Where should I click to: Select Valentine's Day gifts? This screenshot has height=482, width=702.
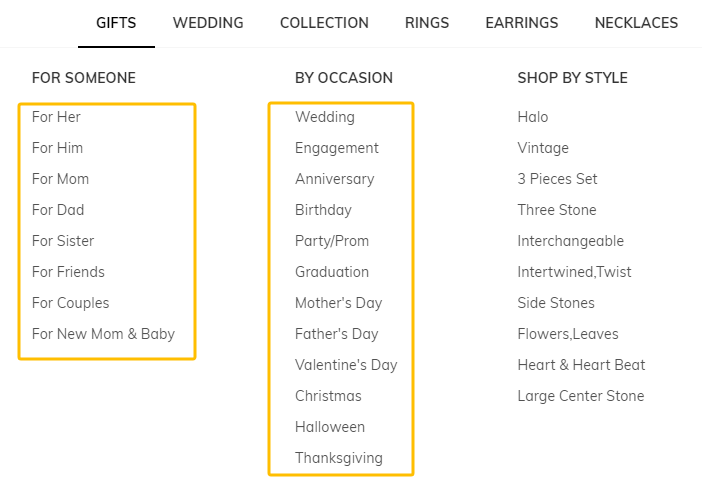(346, 365)
